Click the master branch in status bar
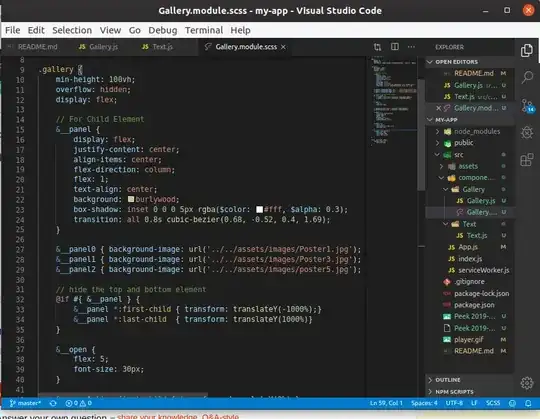540x419 pixels. [x=25, y=403]
